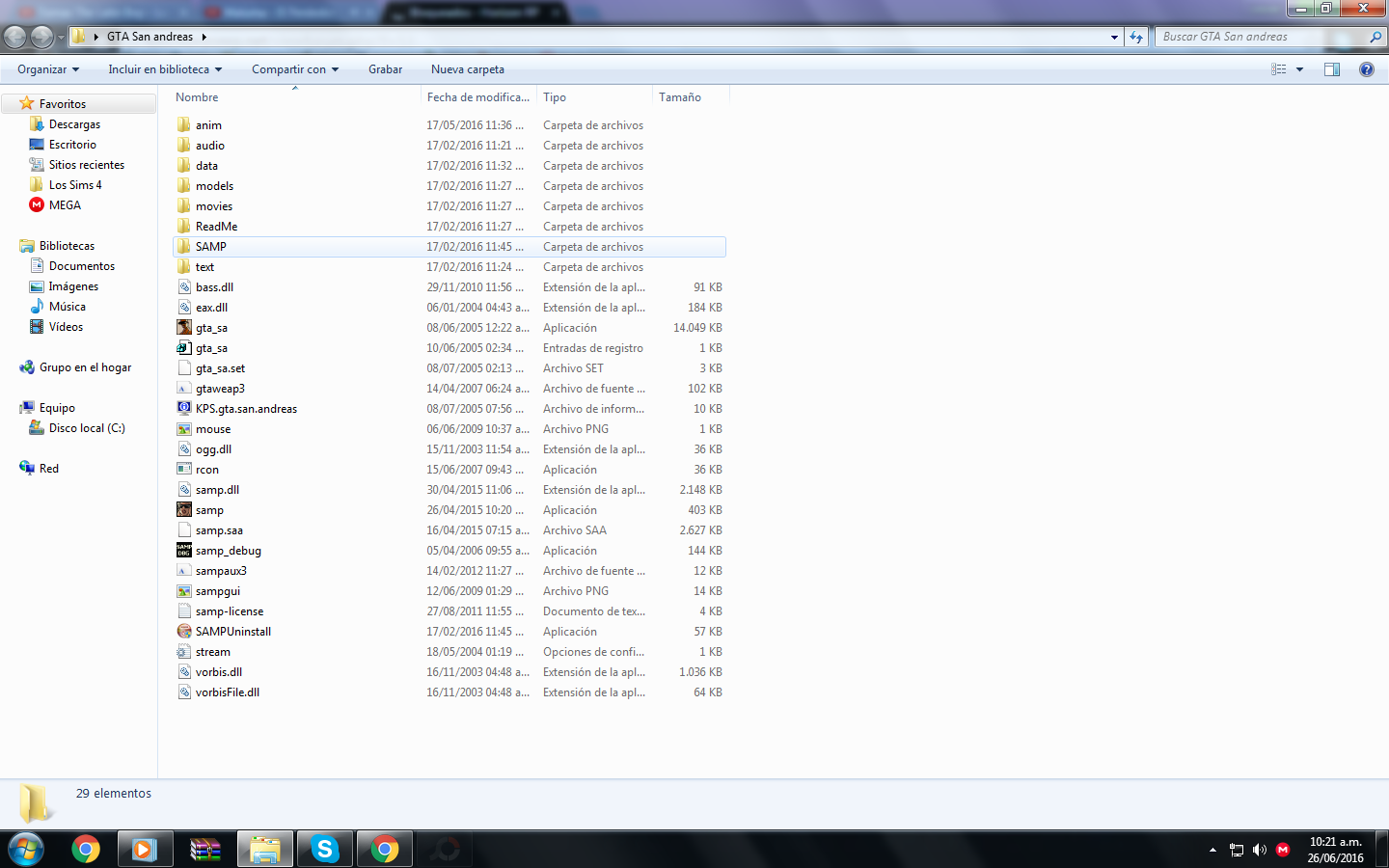Click the SAMP folder icon
1389x868 pixels.
184,247
